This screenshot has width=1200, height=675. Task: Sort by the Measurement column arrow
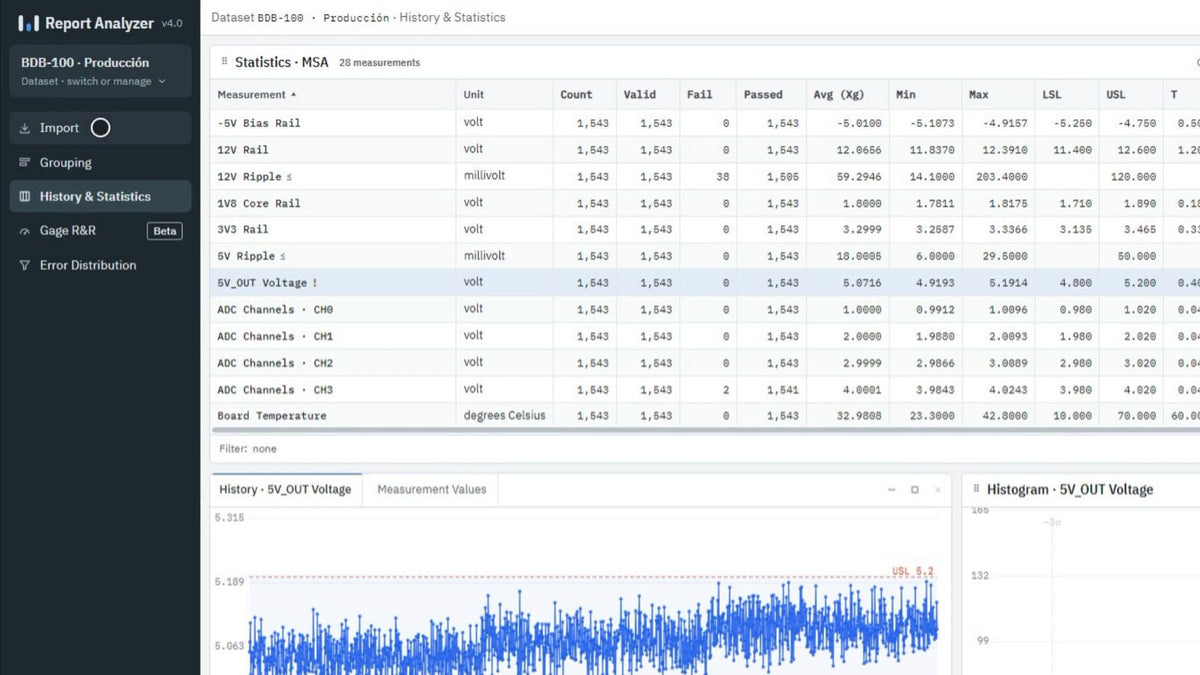[x=294, y=95]
